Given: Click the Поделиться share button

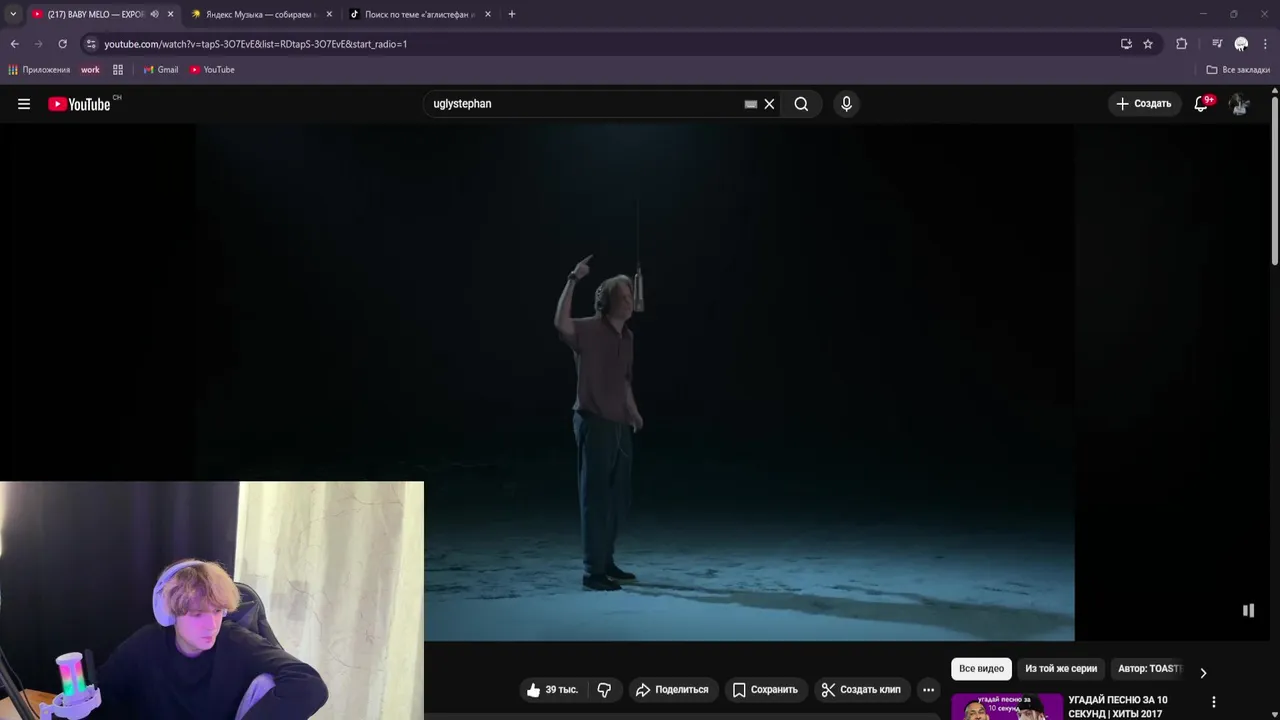Looking at the screenshot, I should point(672,690).
